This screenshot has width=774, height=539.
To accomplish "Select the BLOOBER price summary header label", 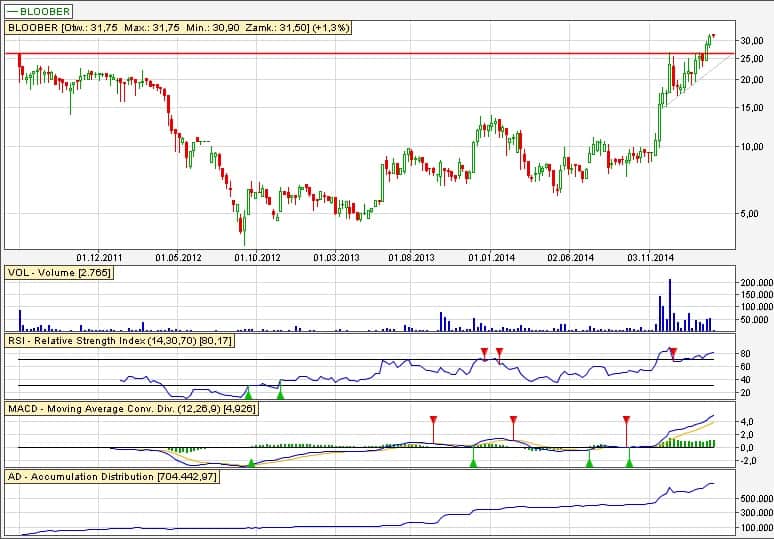I will click(178, 28).
